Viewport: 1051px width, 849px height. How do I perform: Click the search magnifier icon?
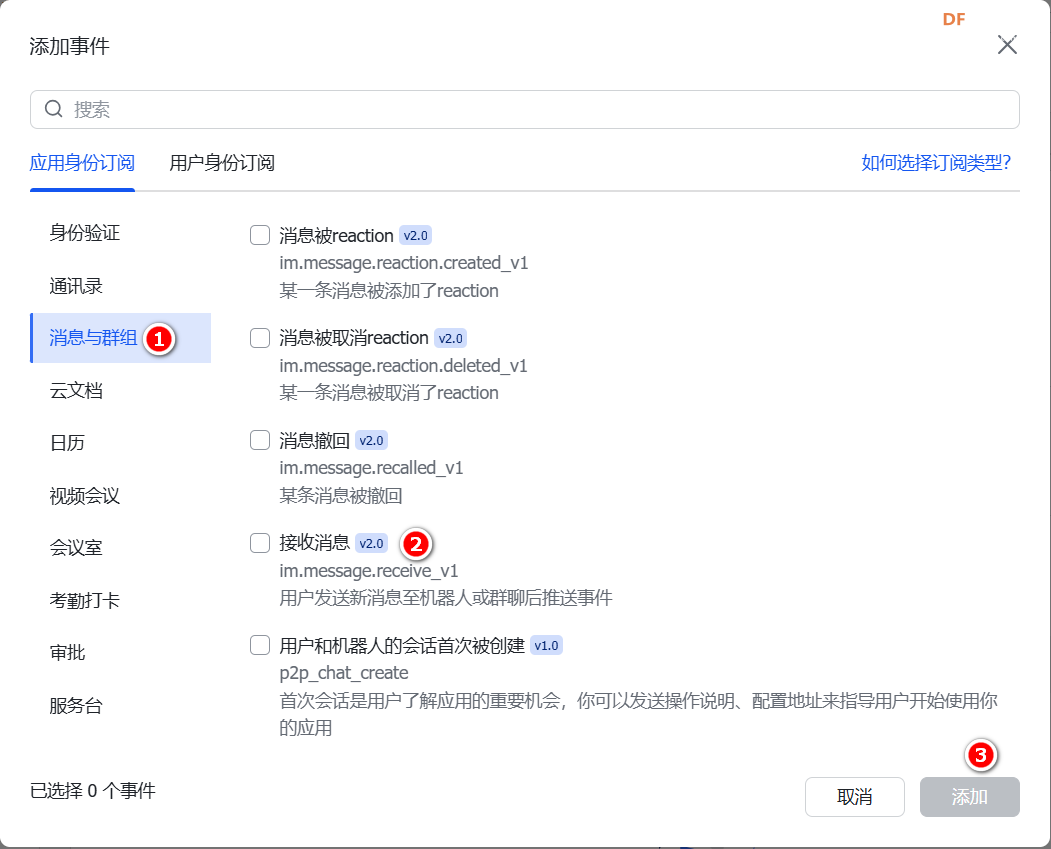54,109
